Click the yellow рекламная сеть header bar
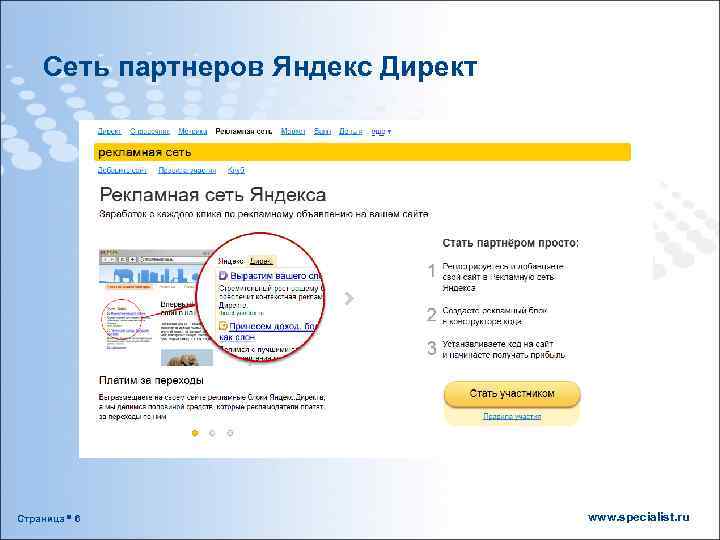This screenshot has width=720, height=540. [x=362, y=152]
